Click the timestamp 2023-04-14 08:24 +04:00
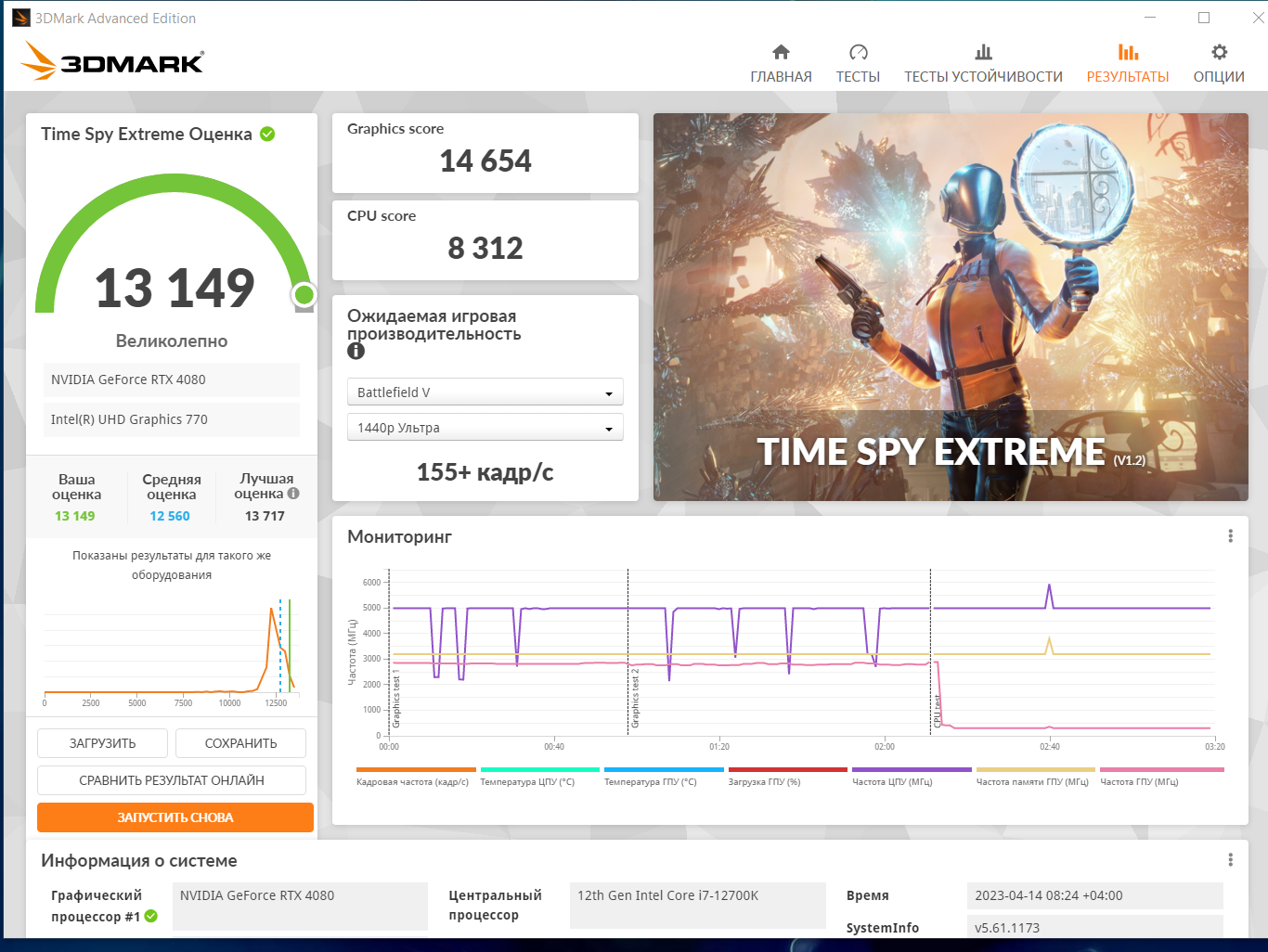 point(1095,895)
